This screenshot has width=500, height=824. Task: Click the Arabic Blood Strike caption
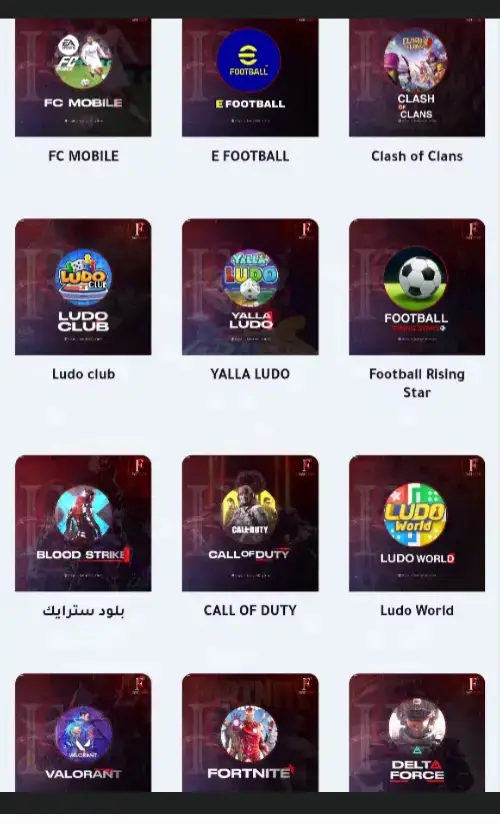coord(83,611)
